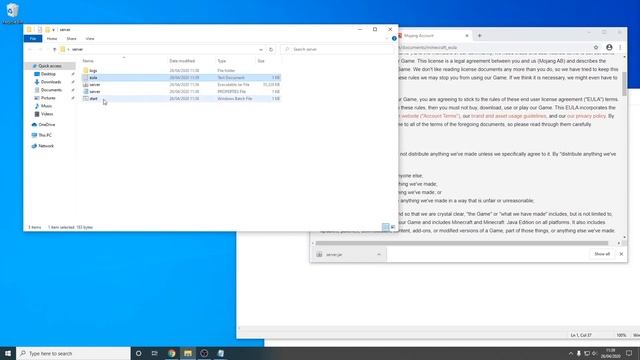
Task: Open Documents in navigation pane
Action: tap(51, 90)
